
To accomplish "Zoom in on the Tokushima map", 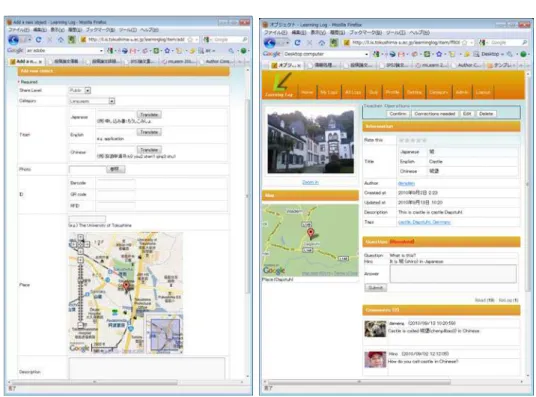I will [80, 260].
